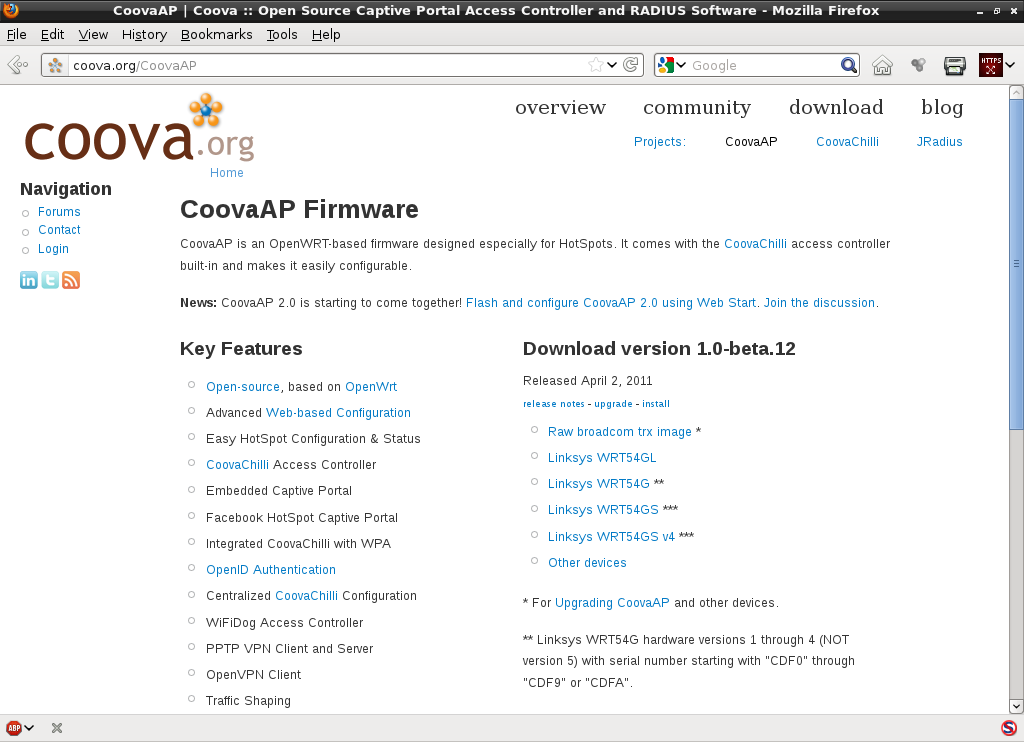Download the Linksys WRT54GL firmware
Viewport: 1024px width, 742px height.
(602, 458)
